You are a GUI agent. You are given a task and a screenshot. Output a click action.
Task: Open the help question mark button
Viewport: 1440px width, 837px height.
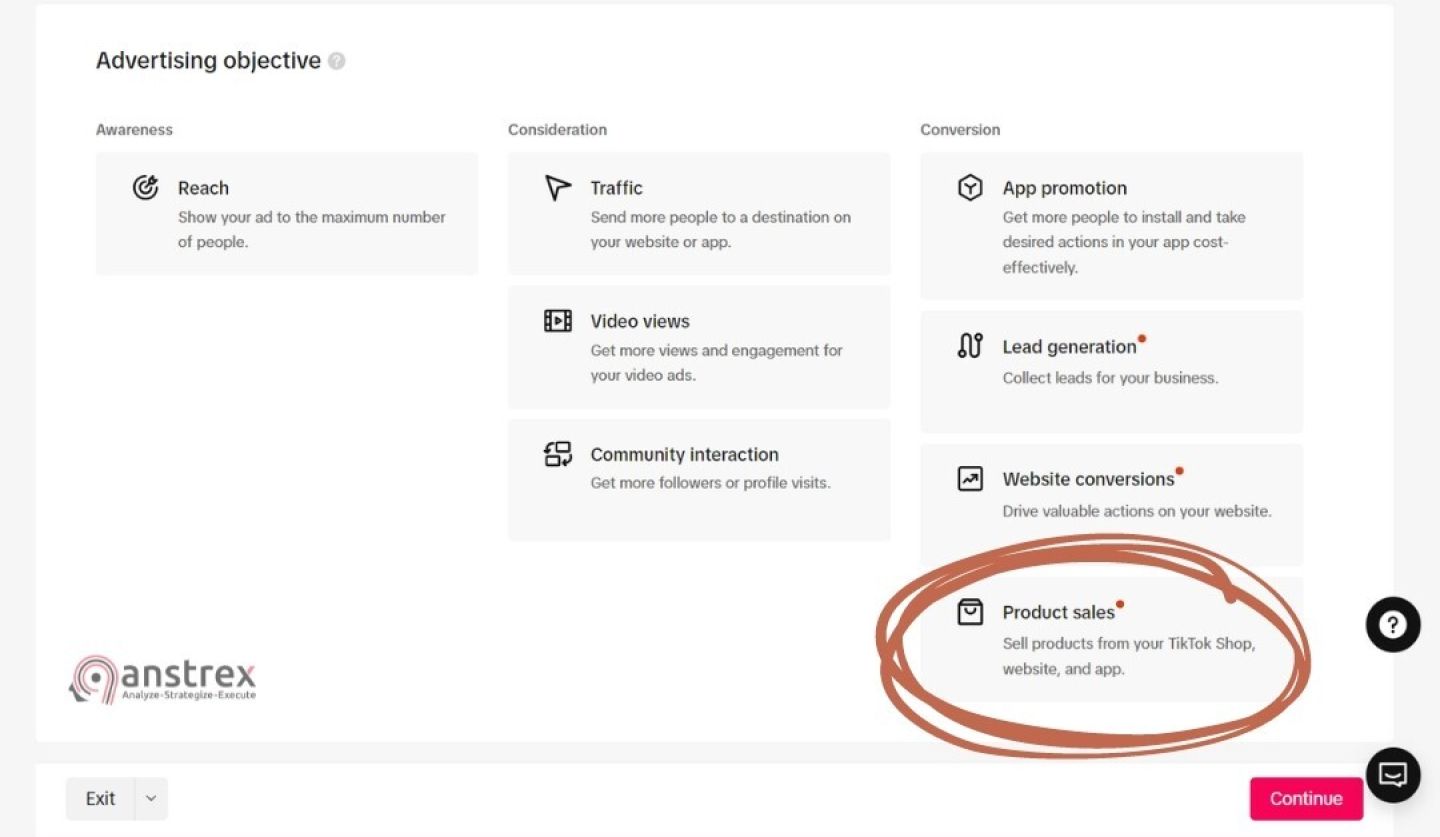tap(1393, 625)
